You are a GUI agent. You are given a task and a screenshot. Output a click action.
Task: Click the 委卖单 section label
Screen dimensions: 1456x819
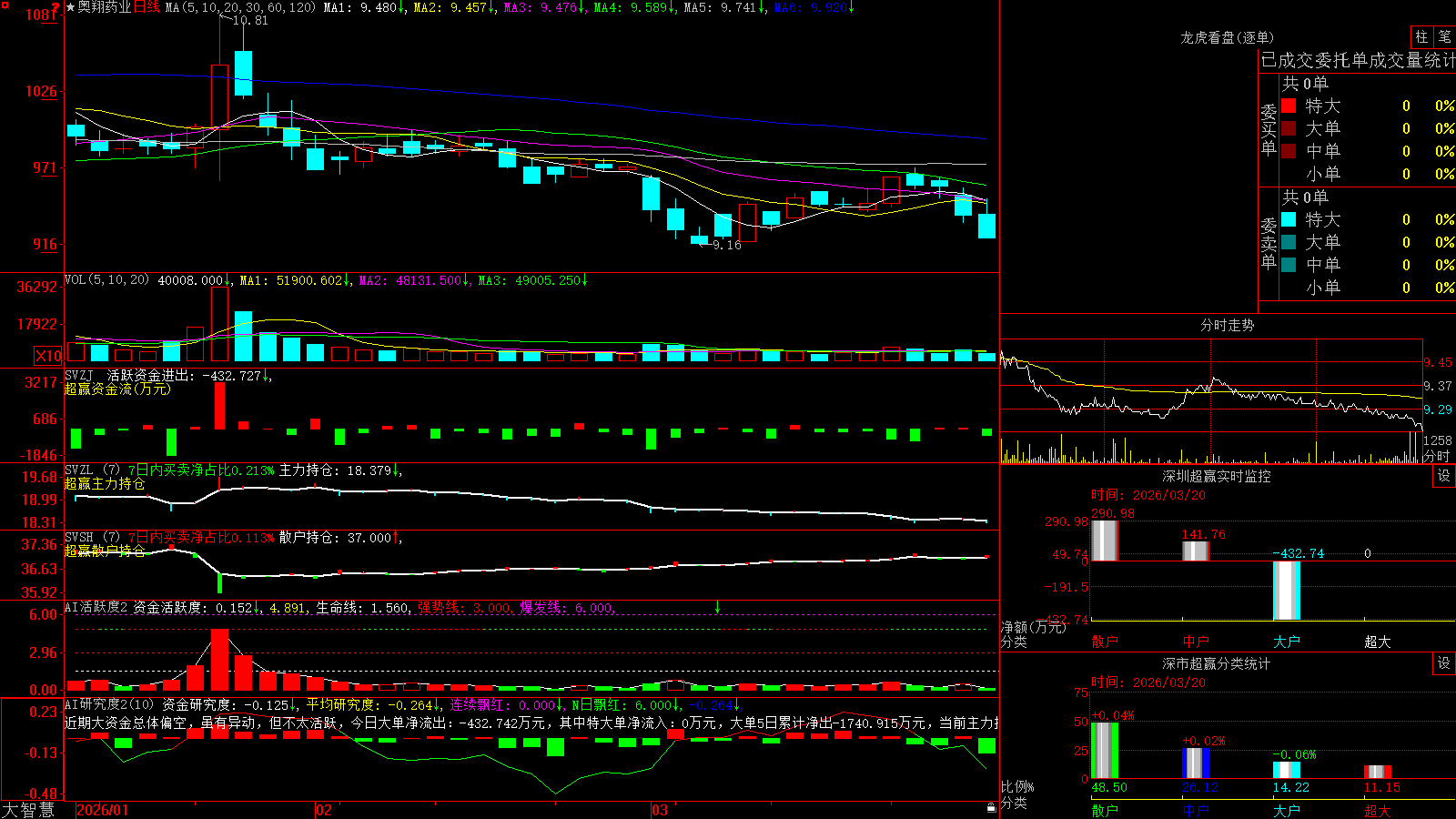(1269, 243)
